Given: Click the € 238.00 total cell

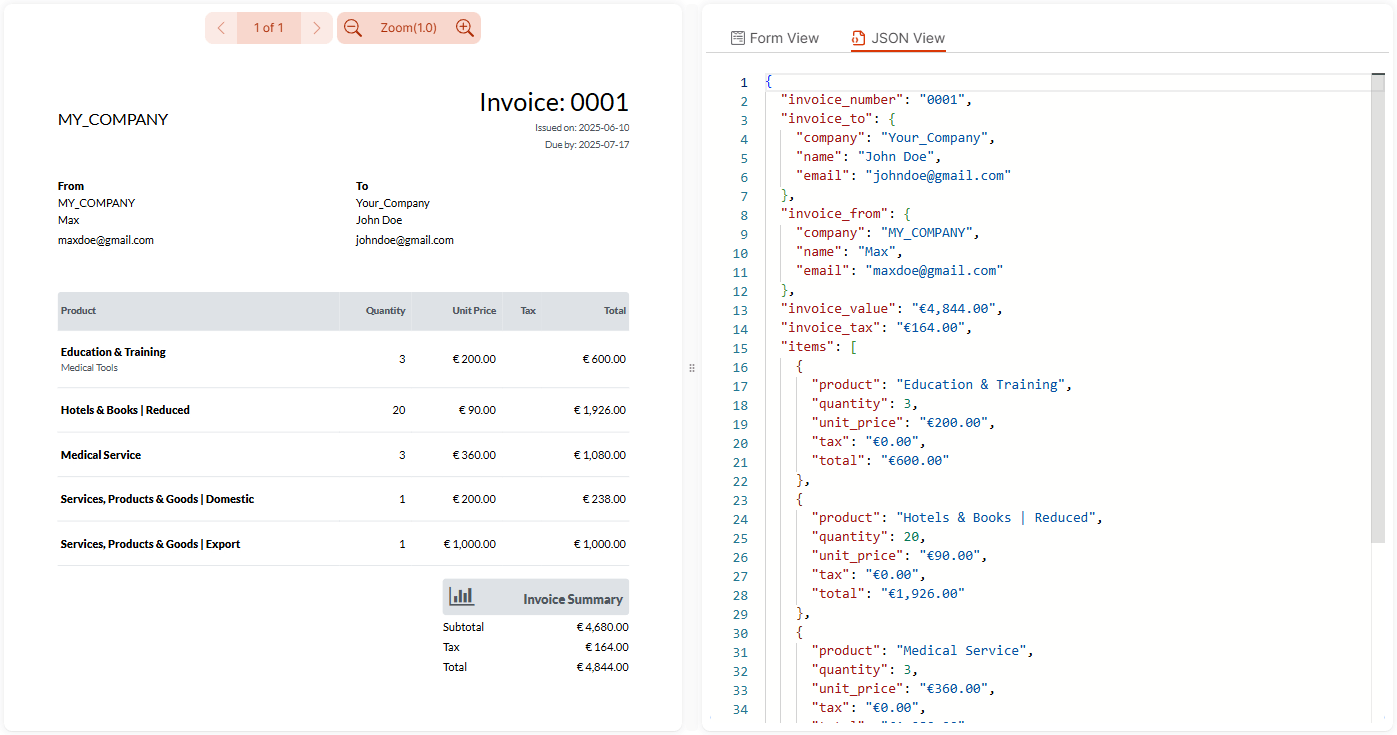Looking at the screenshot, I should tap(604, 499).
